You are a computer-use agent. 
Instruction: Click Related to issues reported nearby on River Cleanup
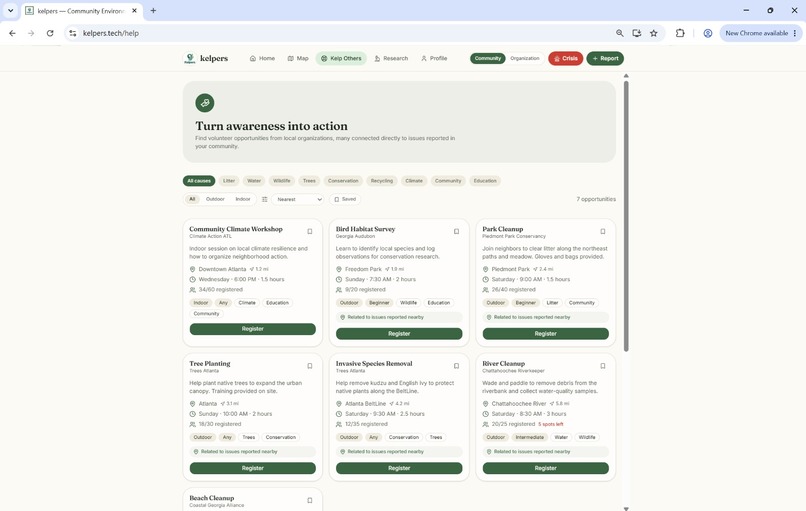click(x=545, y=452)
